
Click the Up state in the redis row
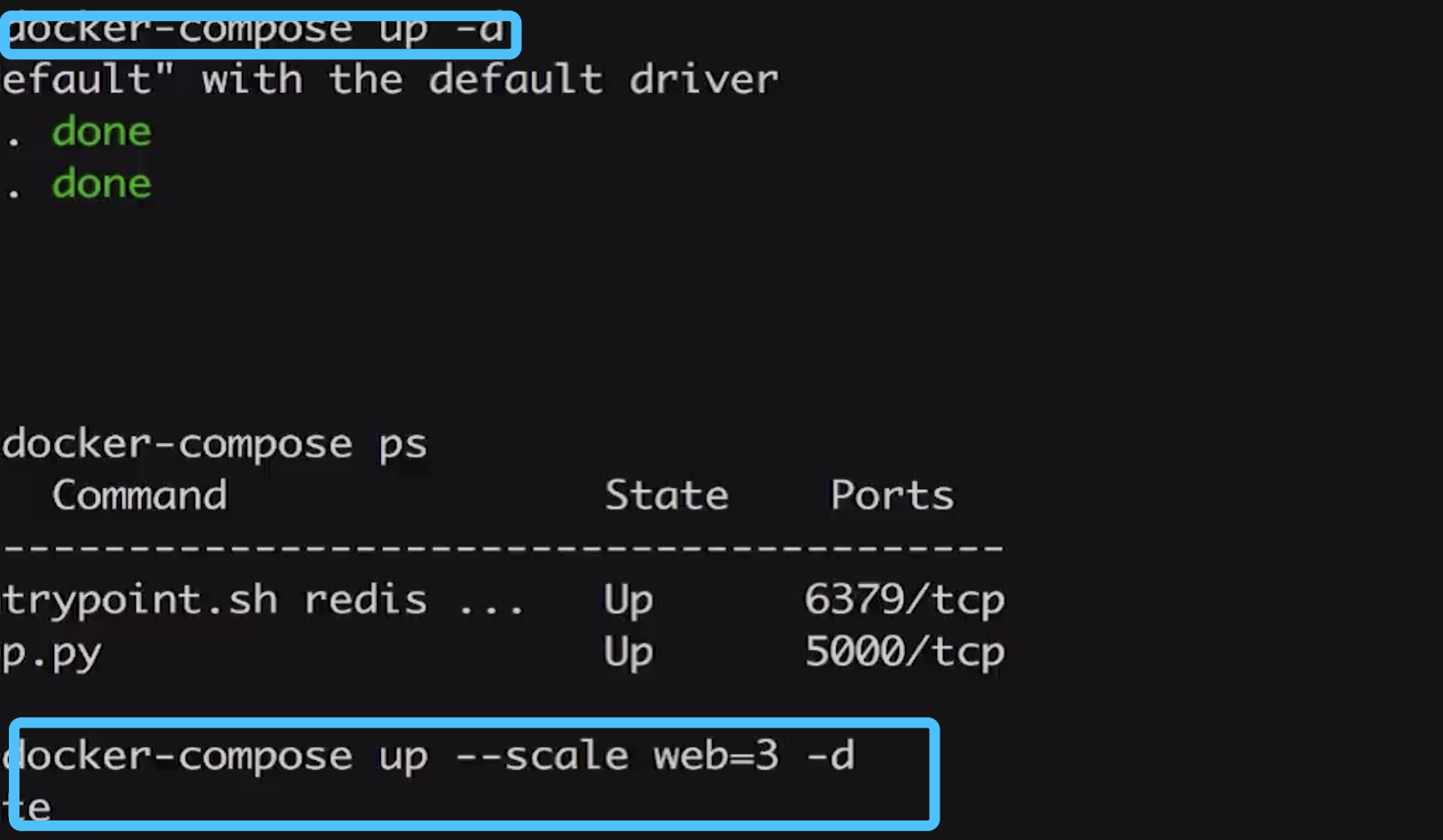click(x=628, y=600)
